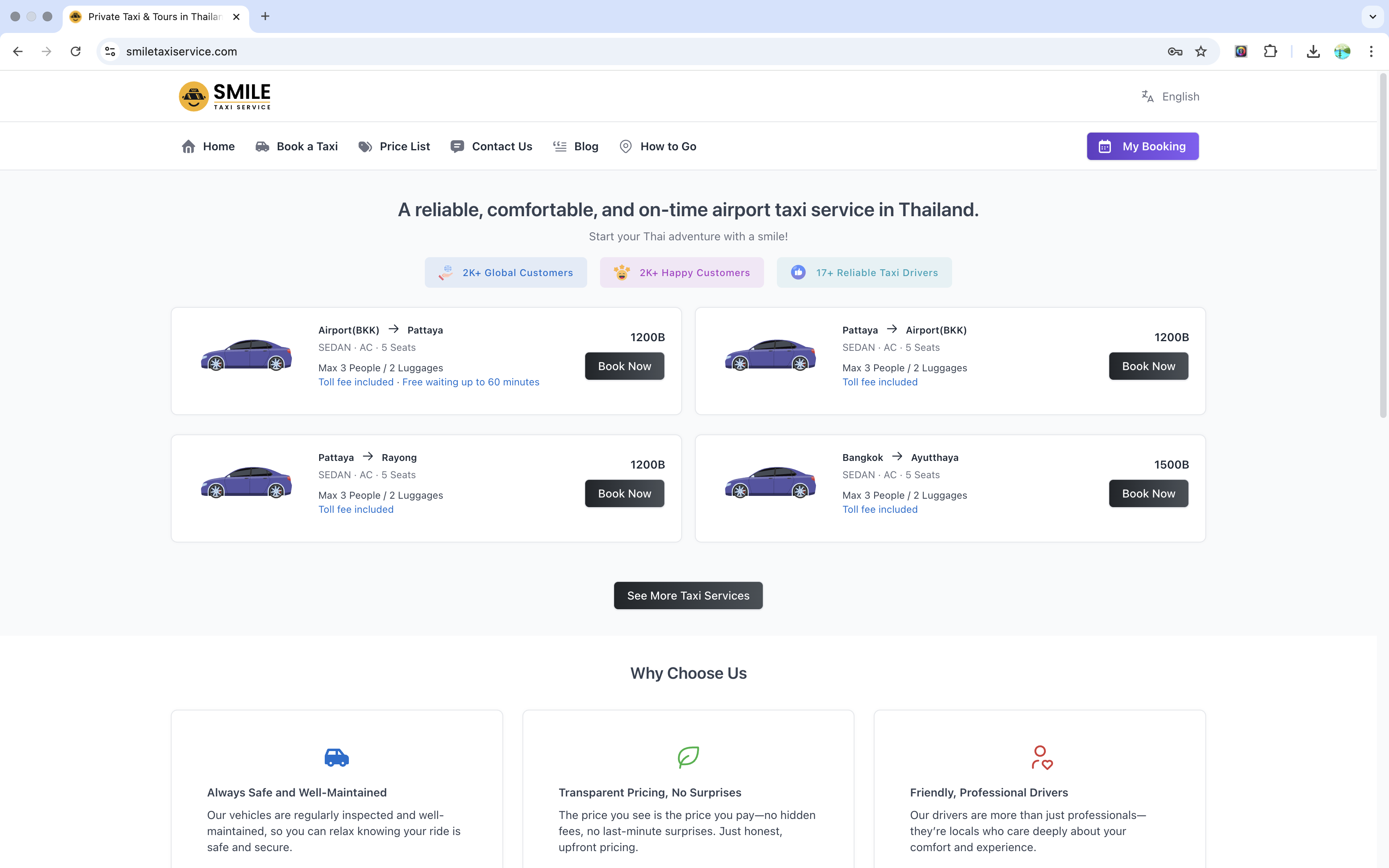Open the How to Go menu item
The image size is (1389, 868).
point(658,146)
